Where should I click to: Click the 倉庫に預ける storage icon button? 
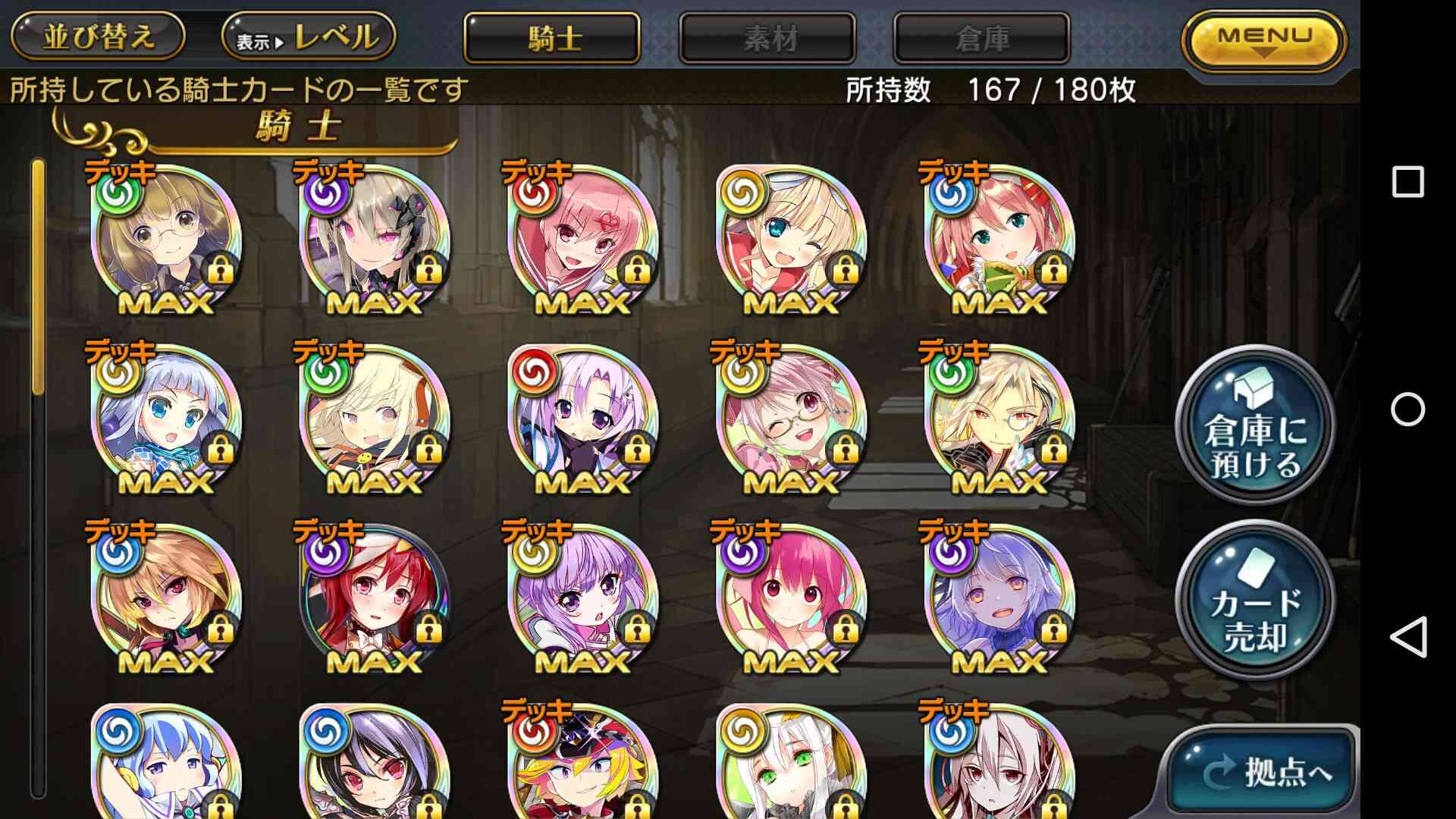pyautogui.click(x=1255, y=427)
